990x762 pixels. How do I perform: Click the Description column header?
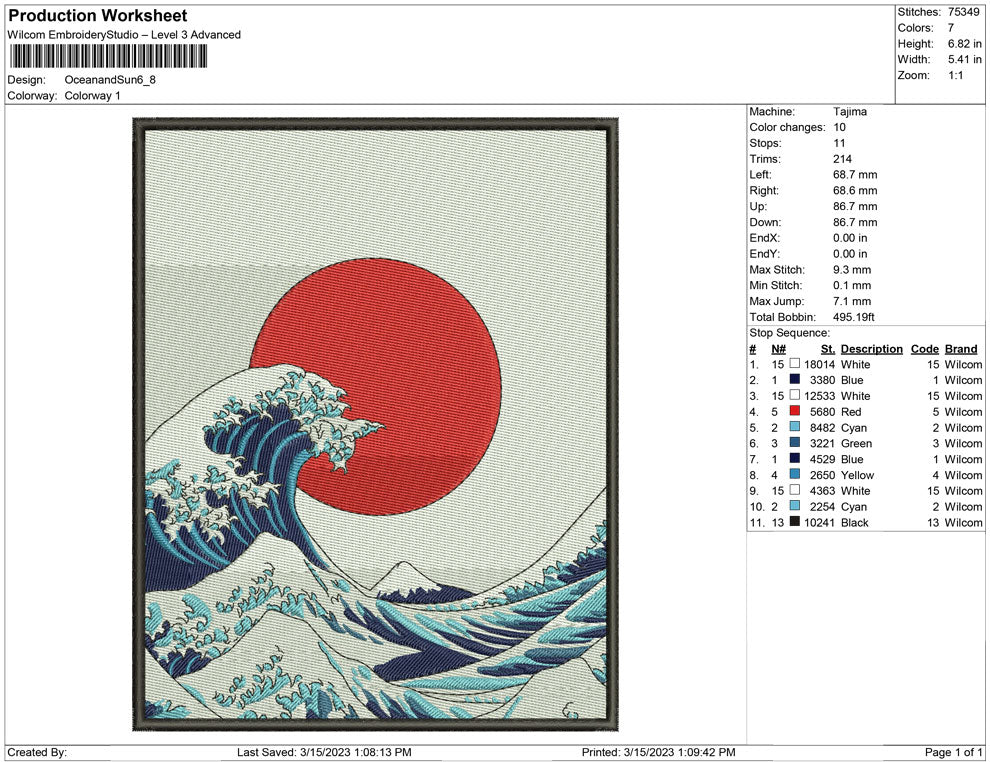click(x=872, y=349)
